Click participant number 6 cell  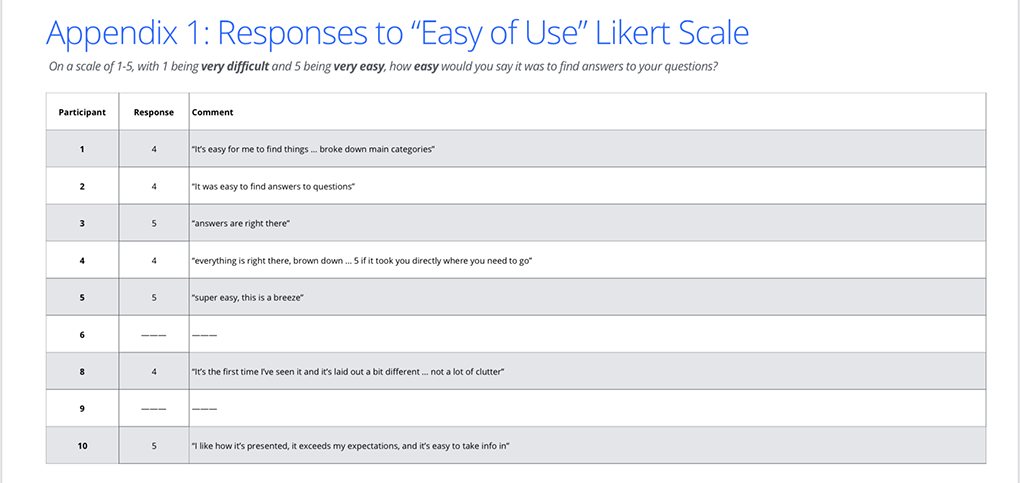coord(82,334)
